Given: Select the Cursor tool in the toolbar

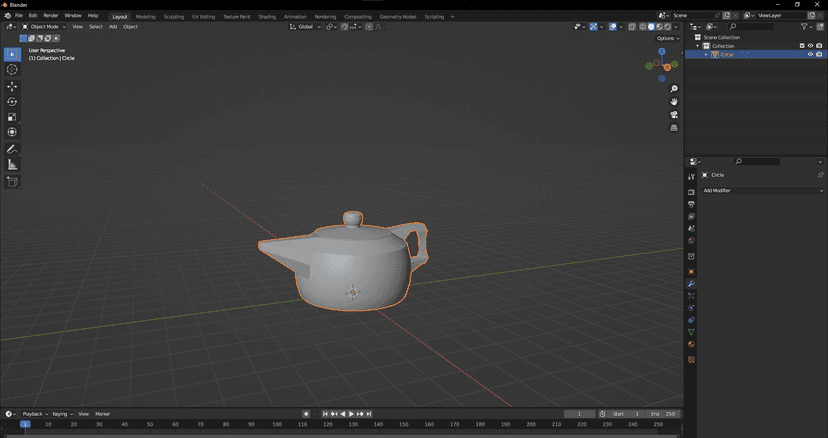Looking at the screenshot, I should click(12, 69).
